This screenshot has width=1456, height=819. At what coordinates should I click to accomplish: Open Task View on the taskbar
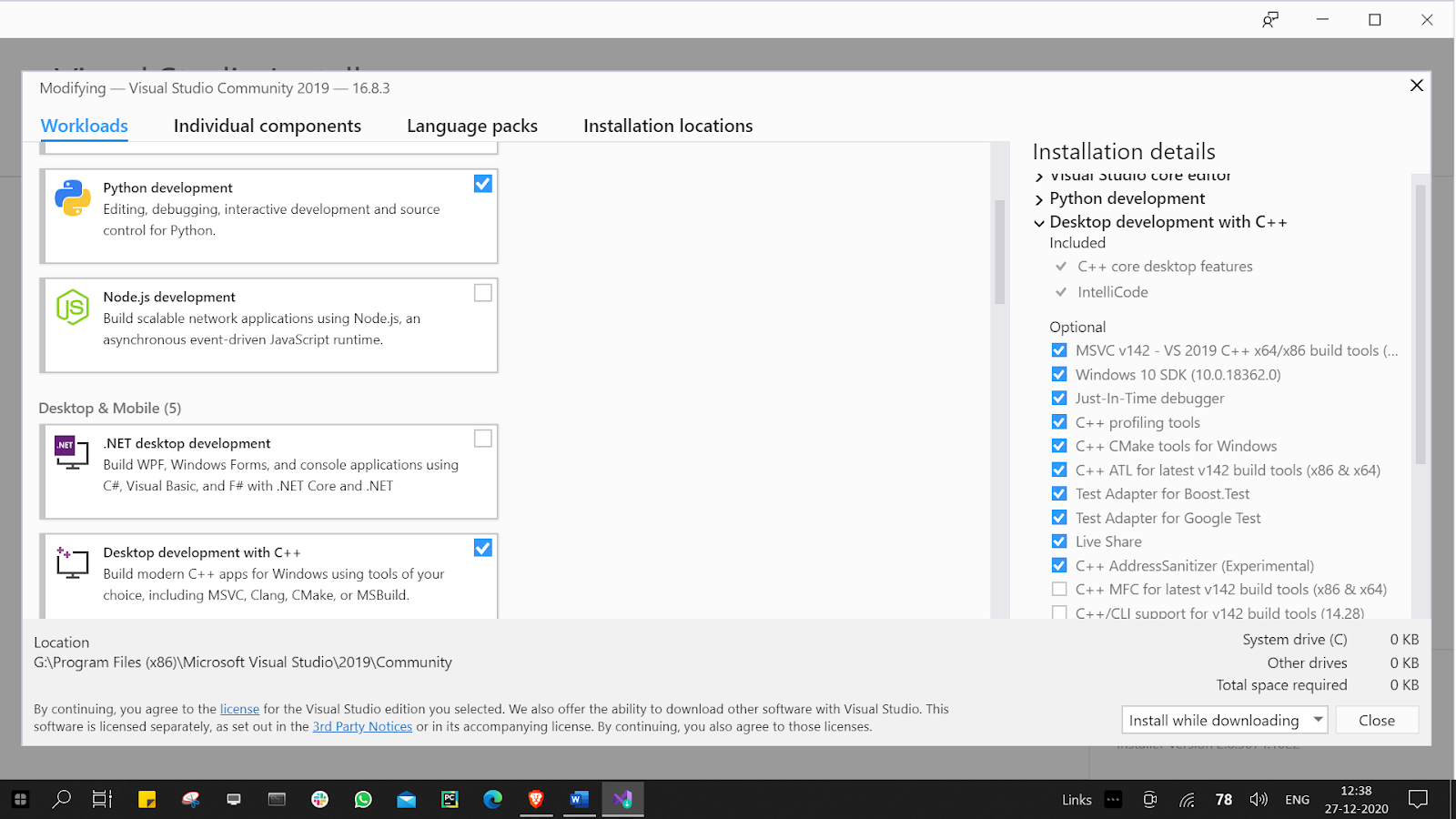[102, 799]
